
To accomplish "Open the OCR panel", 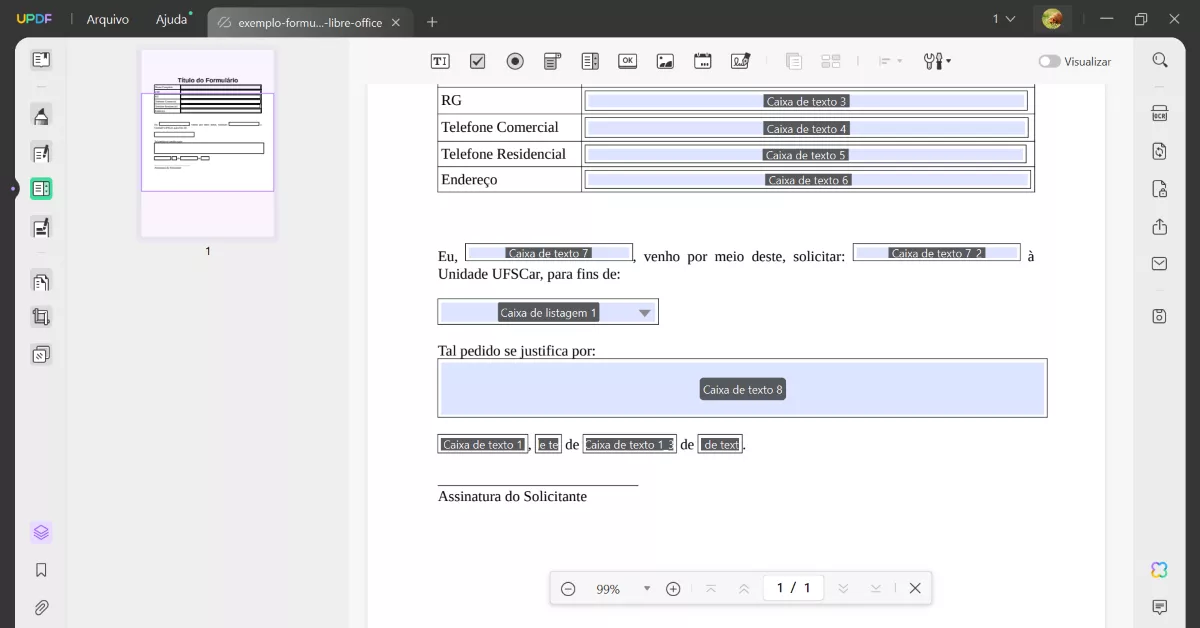I will 1158,114.
